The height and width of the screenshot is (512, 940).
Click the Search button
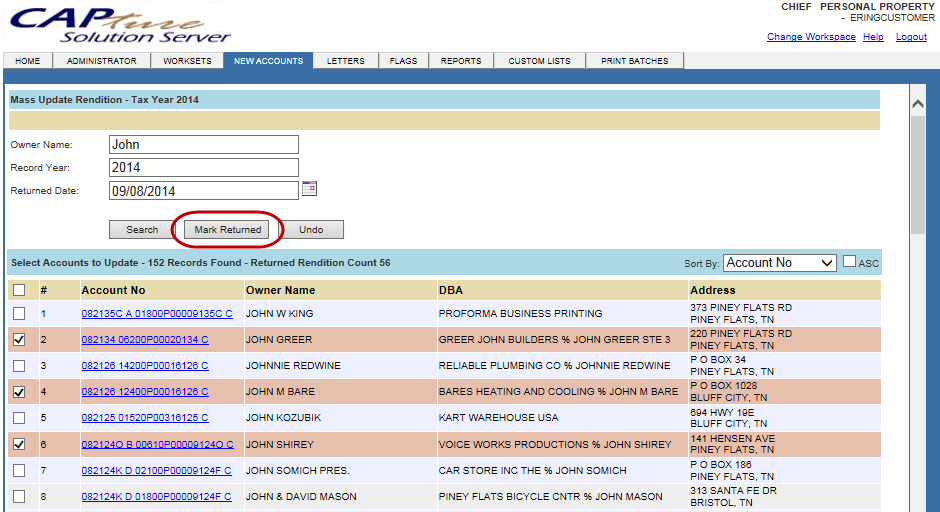(142, 230)
